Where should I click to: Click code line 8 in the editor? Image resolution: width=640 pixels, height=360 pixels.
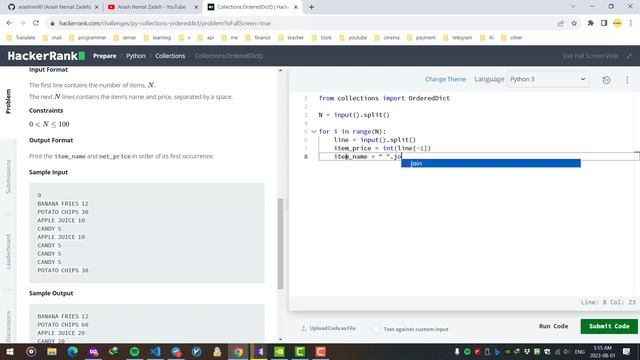pyautogui.click(x=479, y=156)
